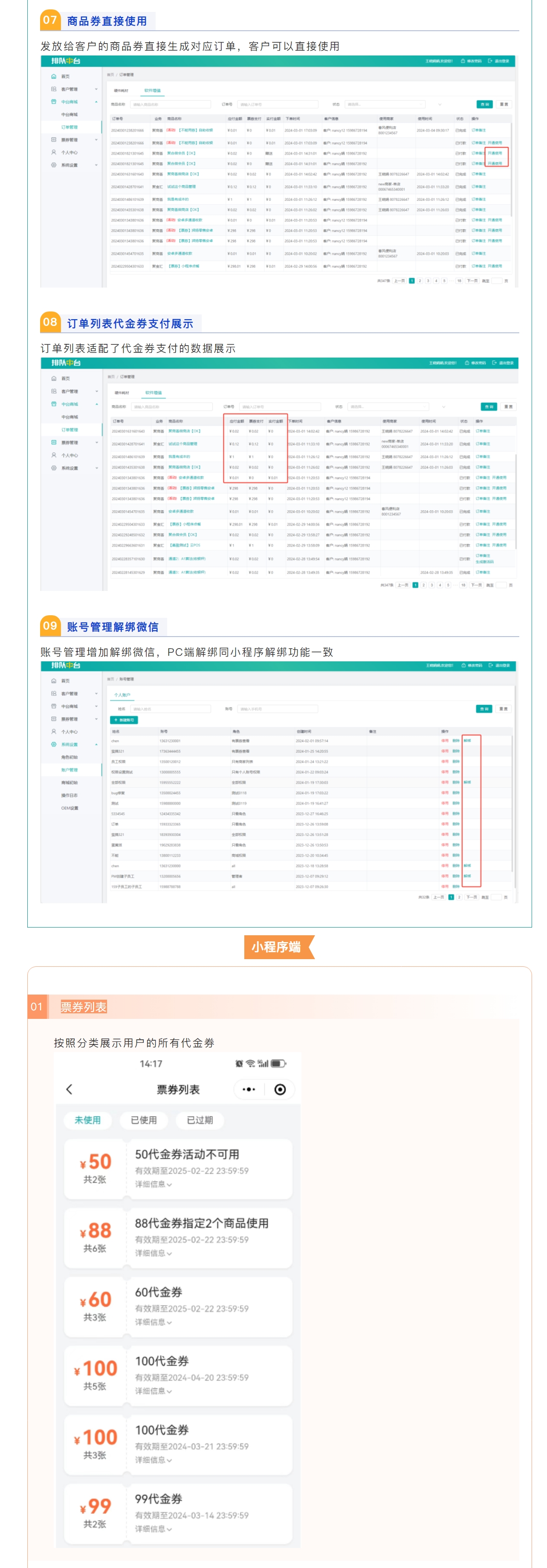Click 个人中心 person icon in section 07 sidebar

54,152
